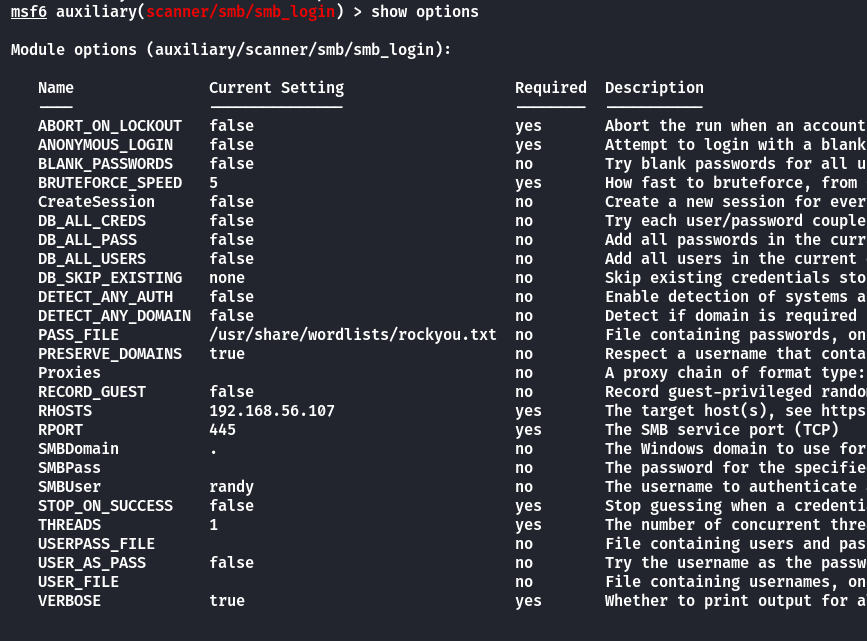Click the msf6 prompt text
The width and height of the screenshot is (867, 641).
click(29, 12)
